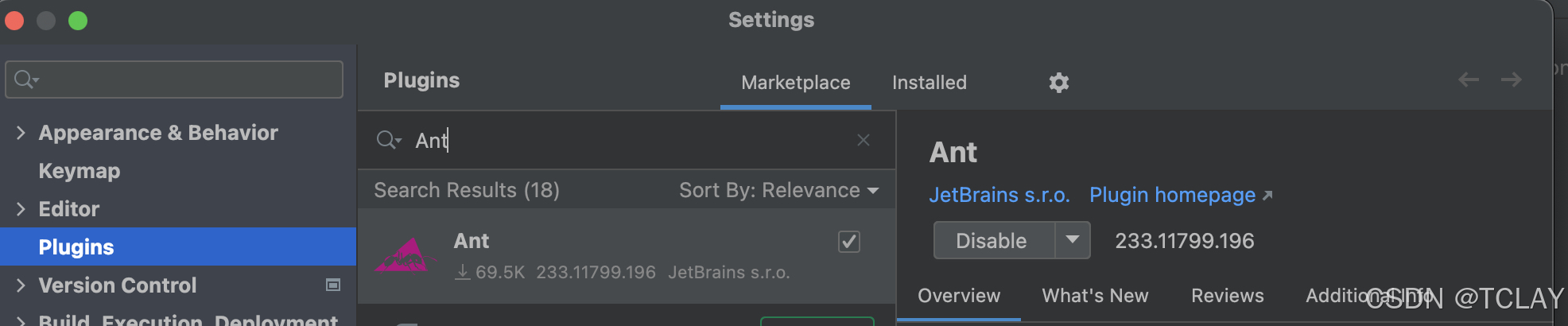Open the Sort By Relevance dropdown
Viewport: 1568px width, 326px height.
778,190
